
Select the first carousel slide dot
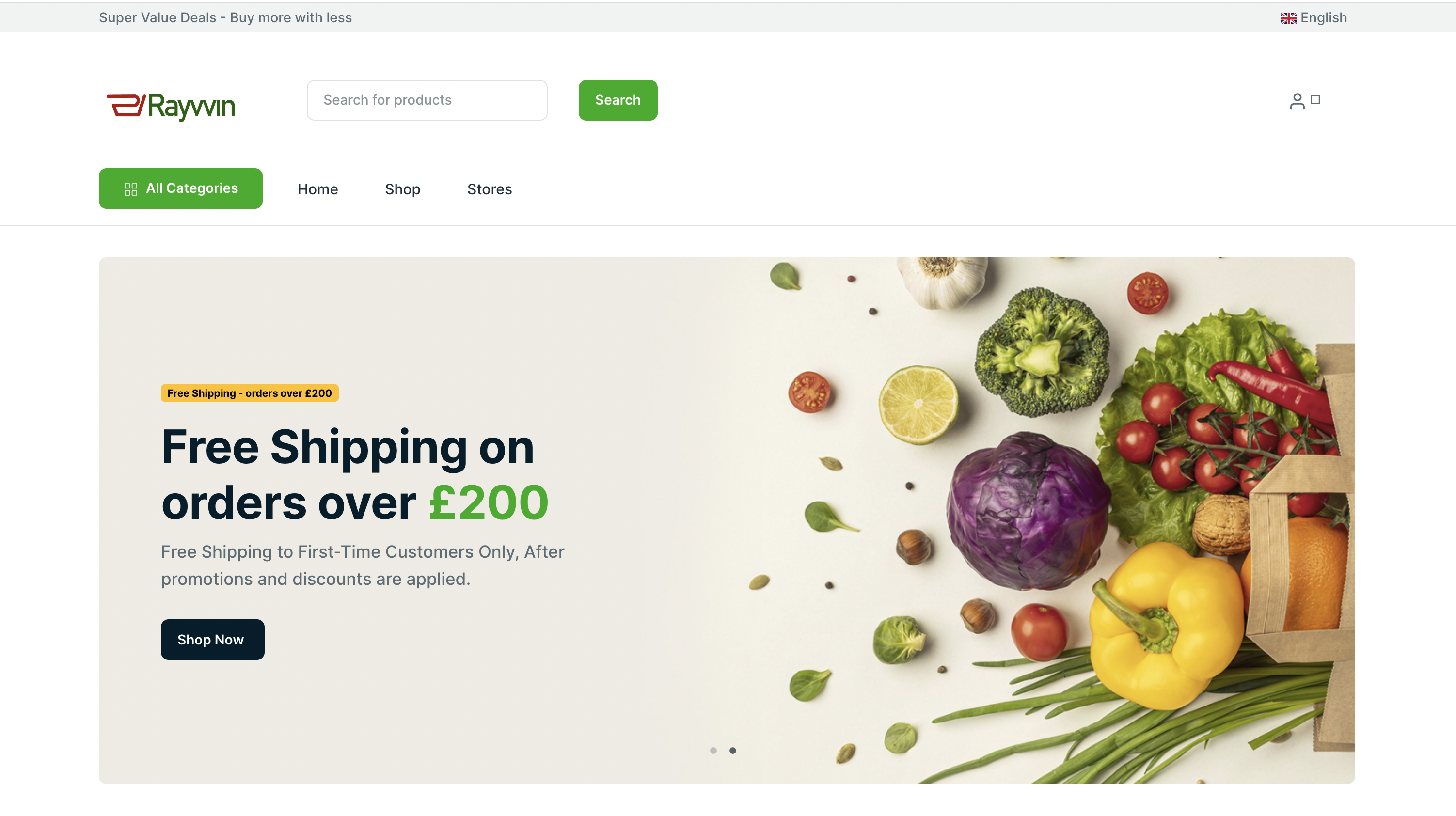tap(713, 751)
